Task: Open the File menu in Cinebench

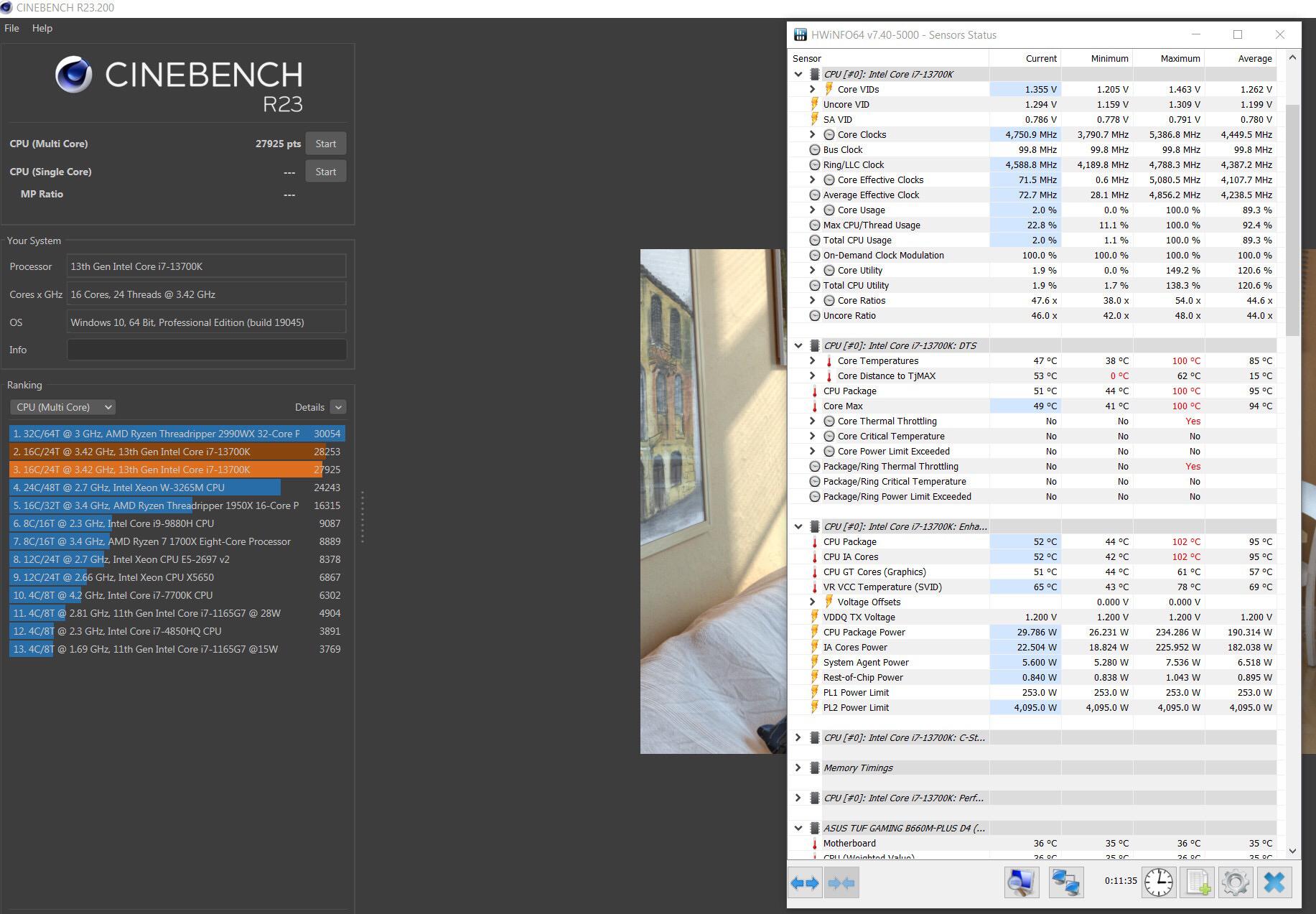Action: pyautogui.click(x=11, y=28)
